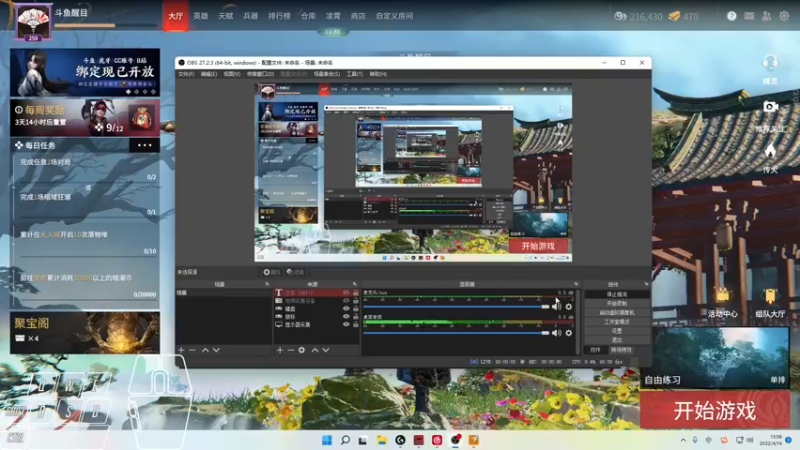Click the 精灵 headset assistant icon
The width and height of the screenshot is (800, 450).
tap(770, 63)
